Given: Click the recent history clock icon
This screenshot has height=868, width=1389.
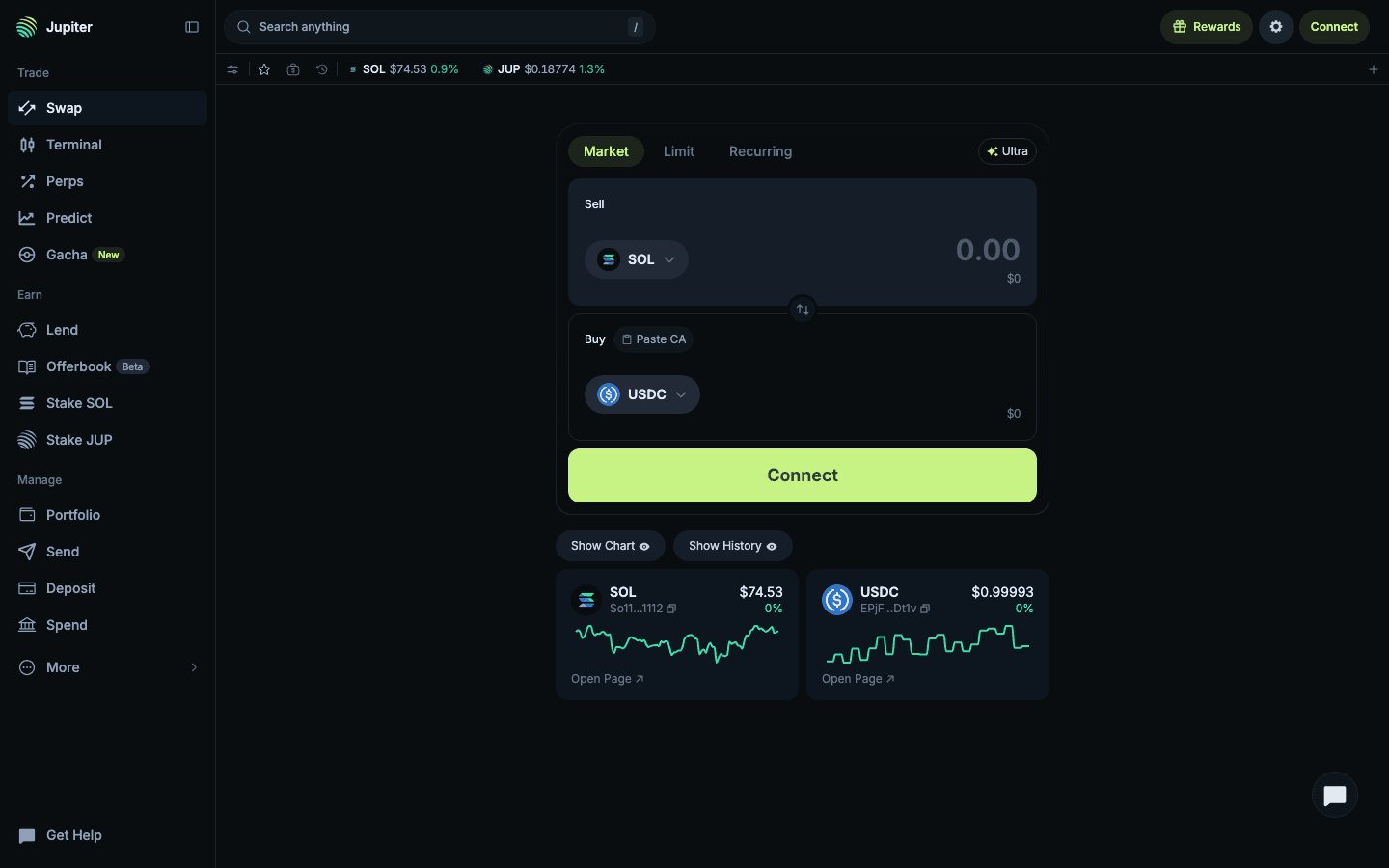Looking at the screenshot, I should (x=322, y=69).
